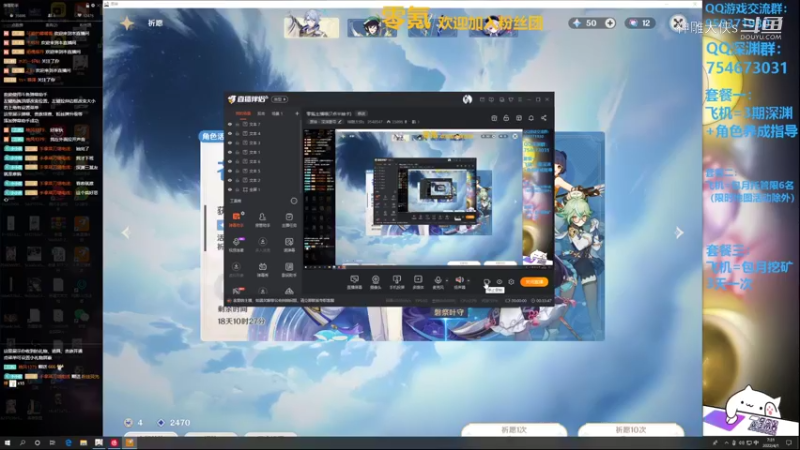
Task: Share the live room with the share icon
Action: pyautogui.click(x=544, y=118)
